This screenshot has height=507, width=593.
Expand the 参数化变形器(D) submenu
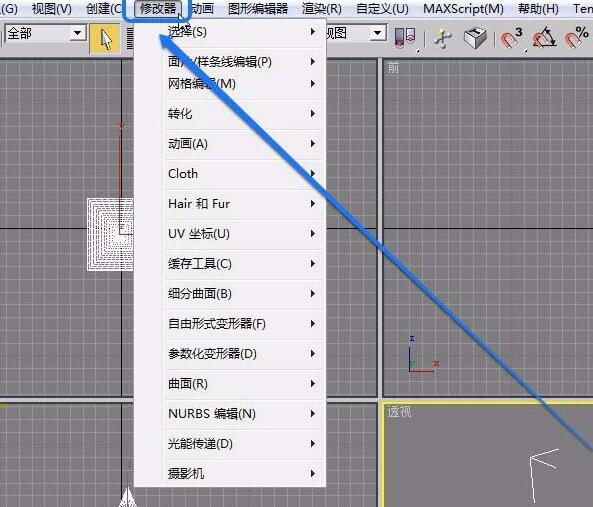click(x=244, y=354)
